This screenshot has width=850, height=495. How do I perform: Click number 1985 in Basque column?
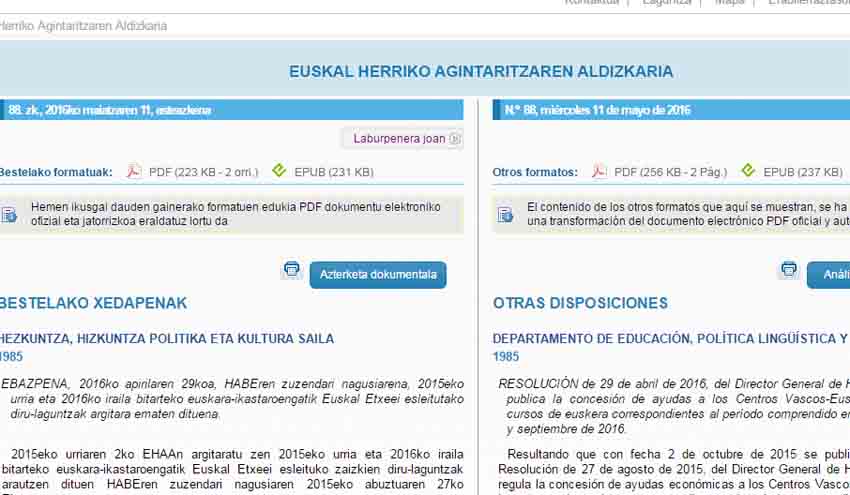(11, 357)
